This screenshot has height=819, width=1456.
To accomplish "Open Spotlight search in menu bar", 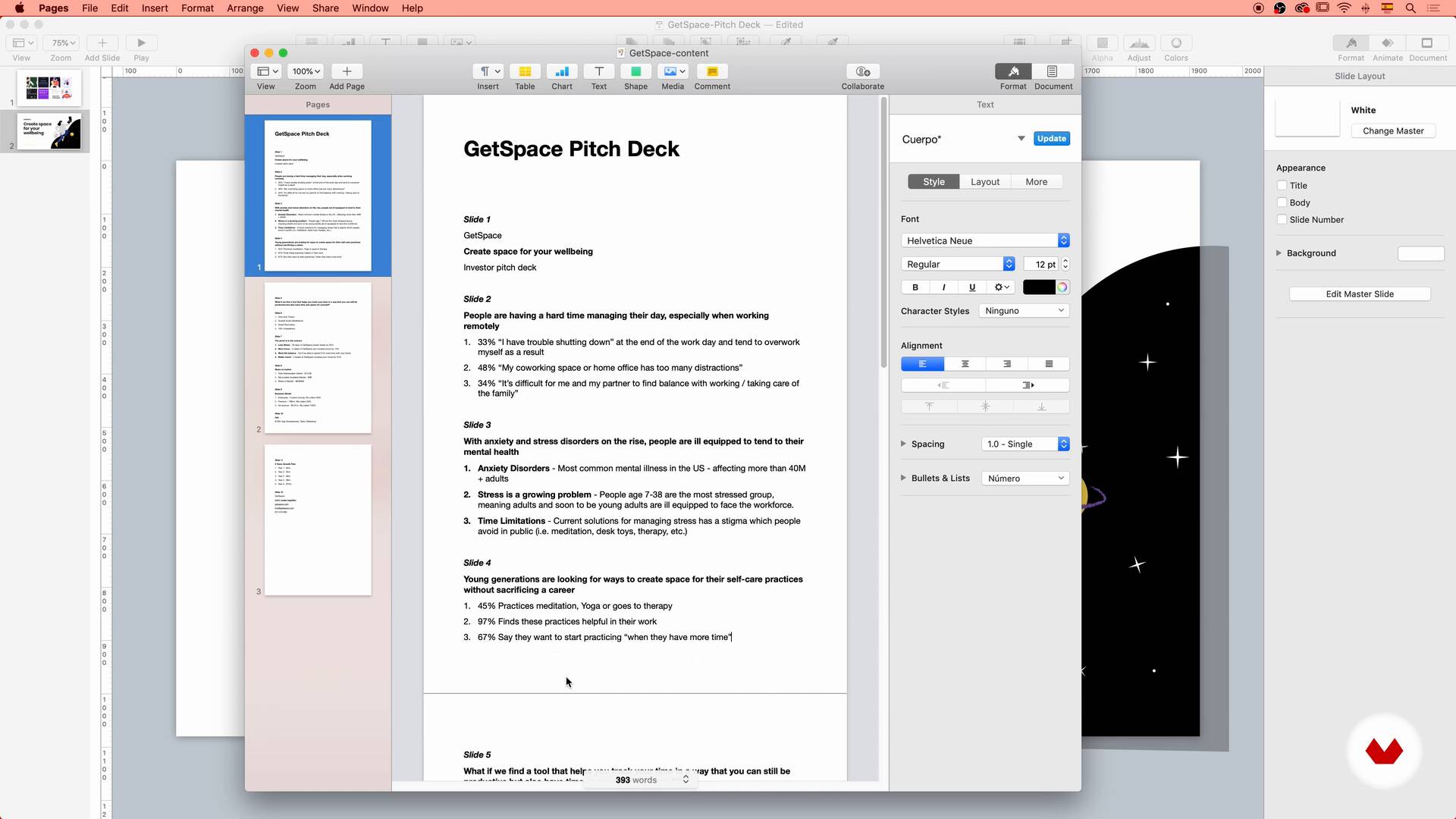I will pos(1410,8).
